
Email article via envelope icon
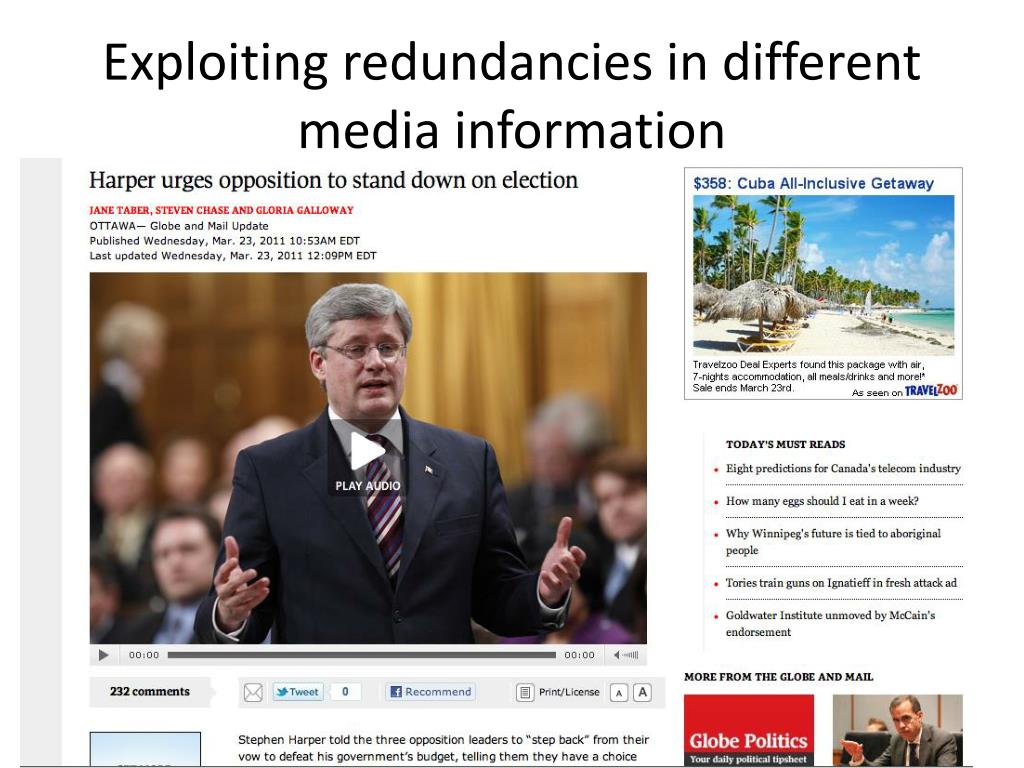(253, 692)
